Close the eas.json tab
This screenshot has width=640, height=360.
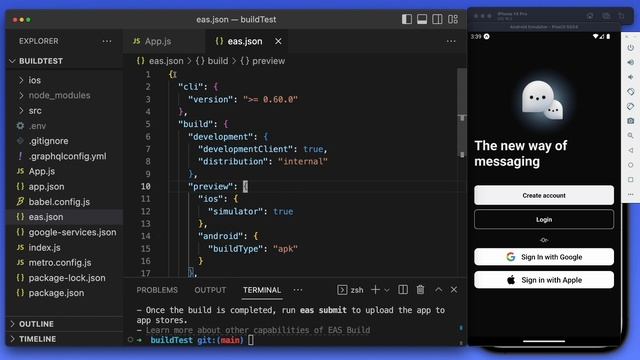click(278, 41)
